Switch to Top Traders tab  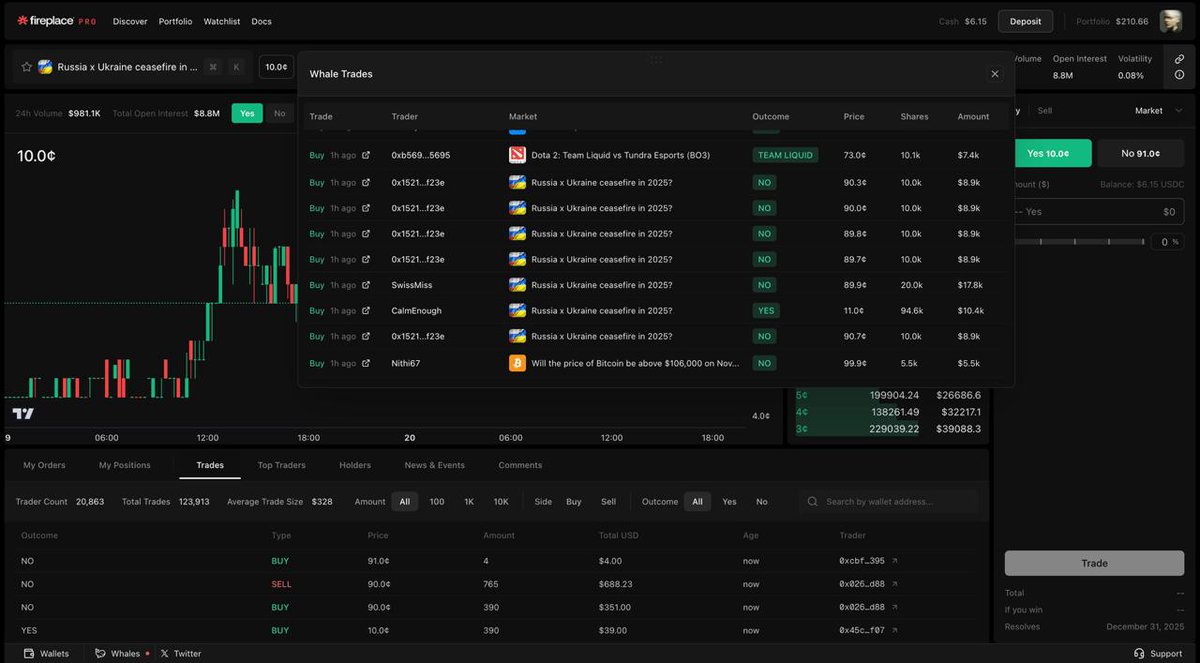(x=282, y=465)
